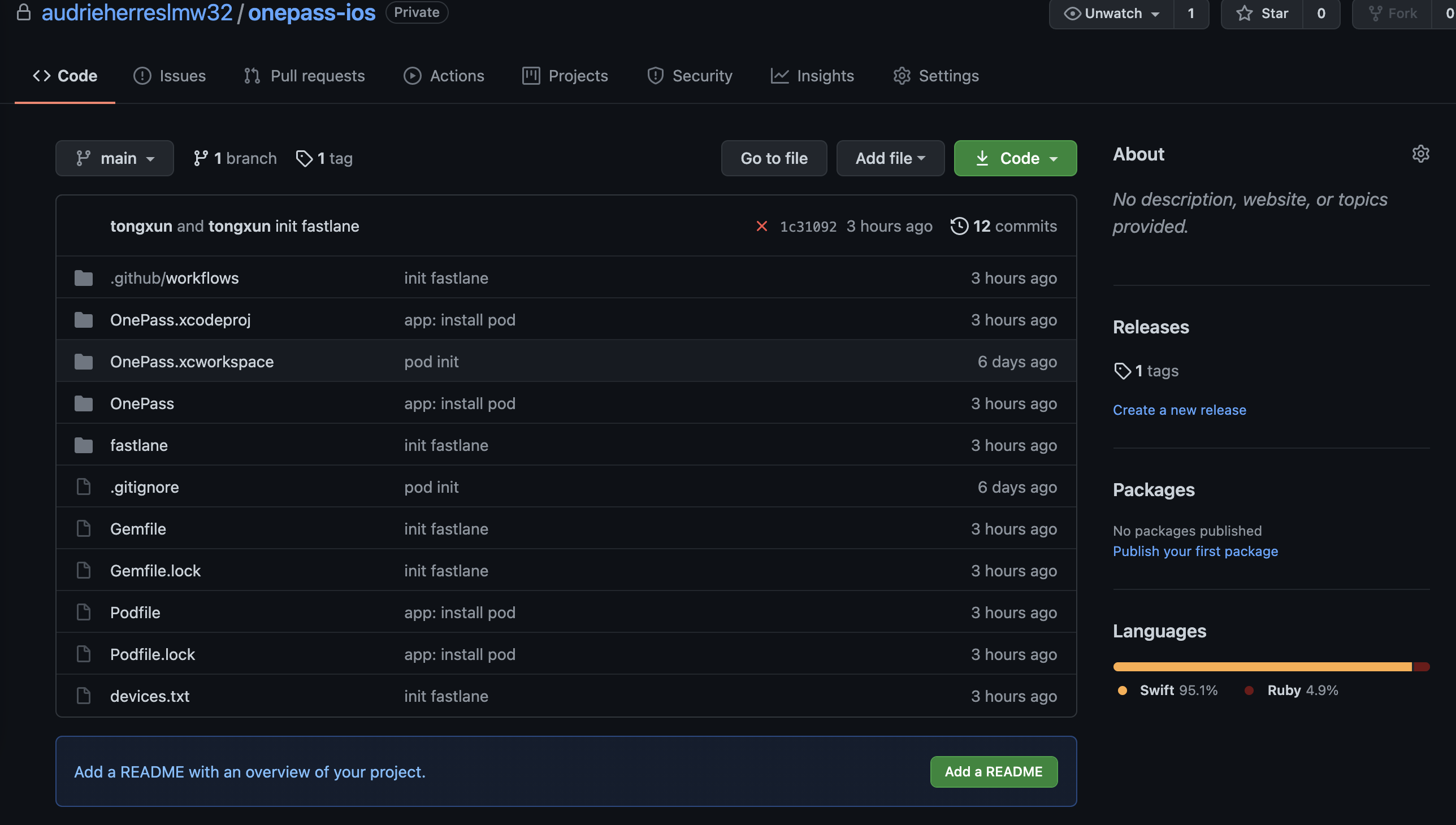The width and height of the screenshot is (1456, 825).
Task: Open the Settings tab
Action: (935, 76)
